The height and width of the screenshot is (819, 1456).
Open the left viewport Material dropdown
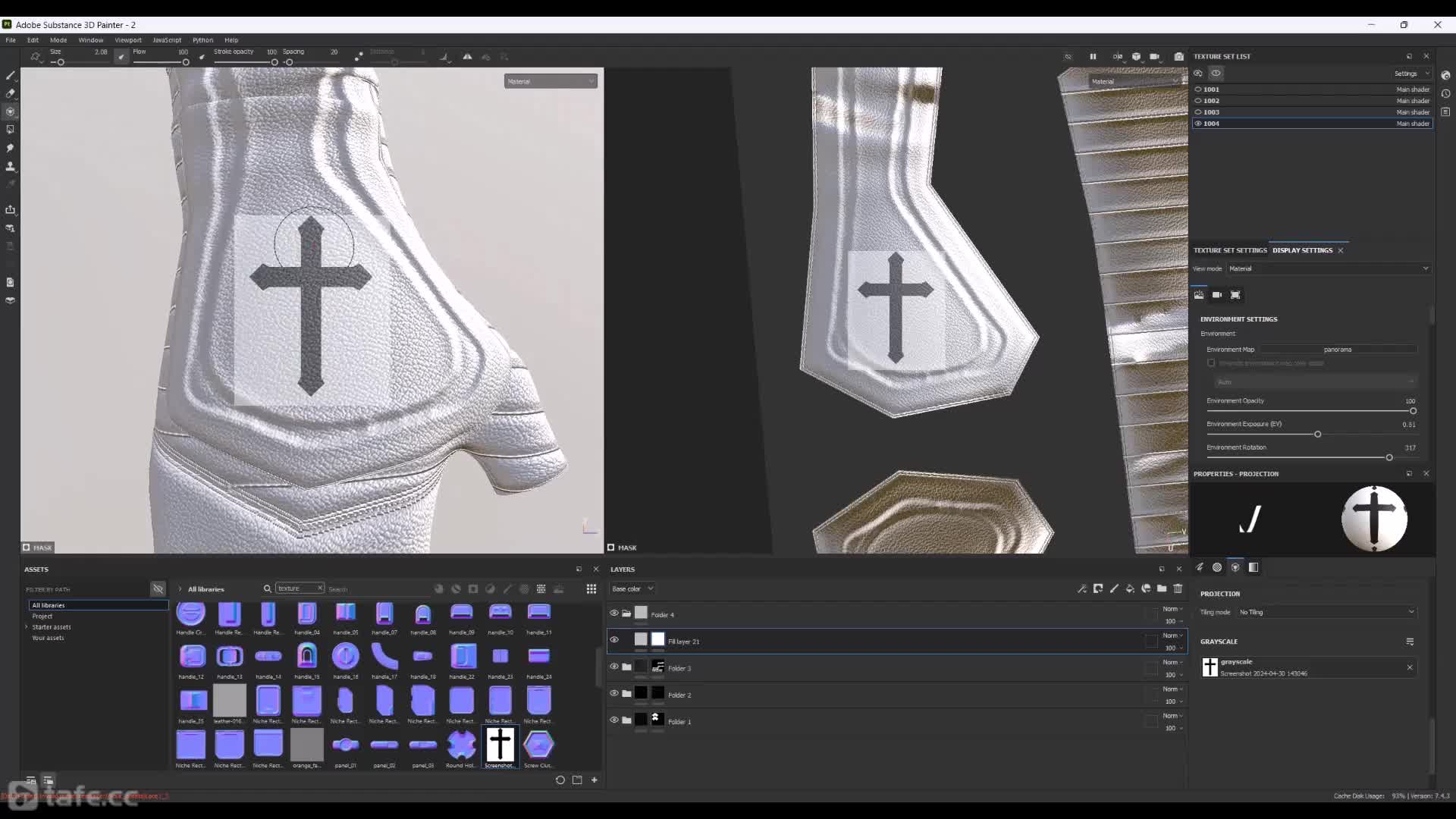click(x=551, y=81)
